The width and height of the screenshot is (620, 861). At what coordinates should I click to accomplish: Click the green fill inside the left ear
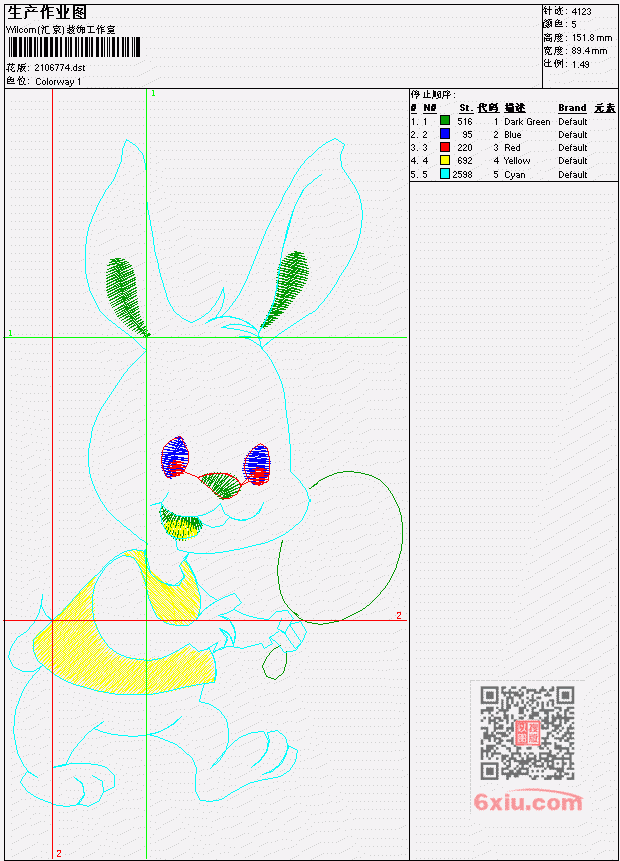tap(126, 295)
